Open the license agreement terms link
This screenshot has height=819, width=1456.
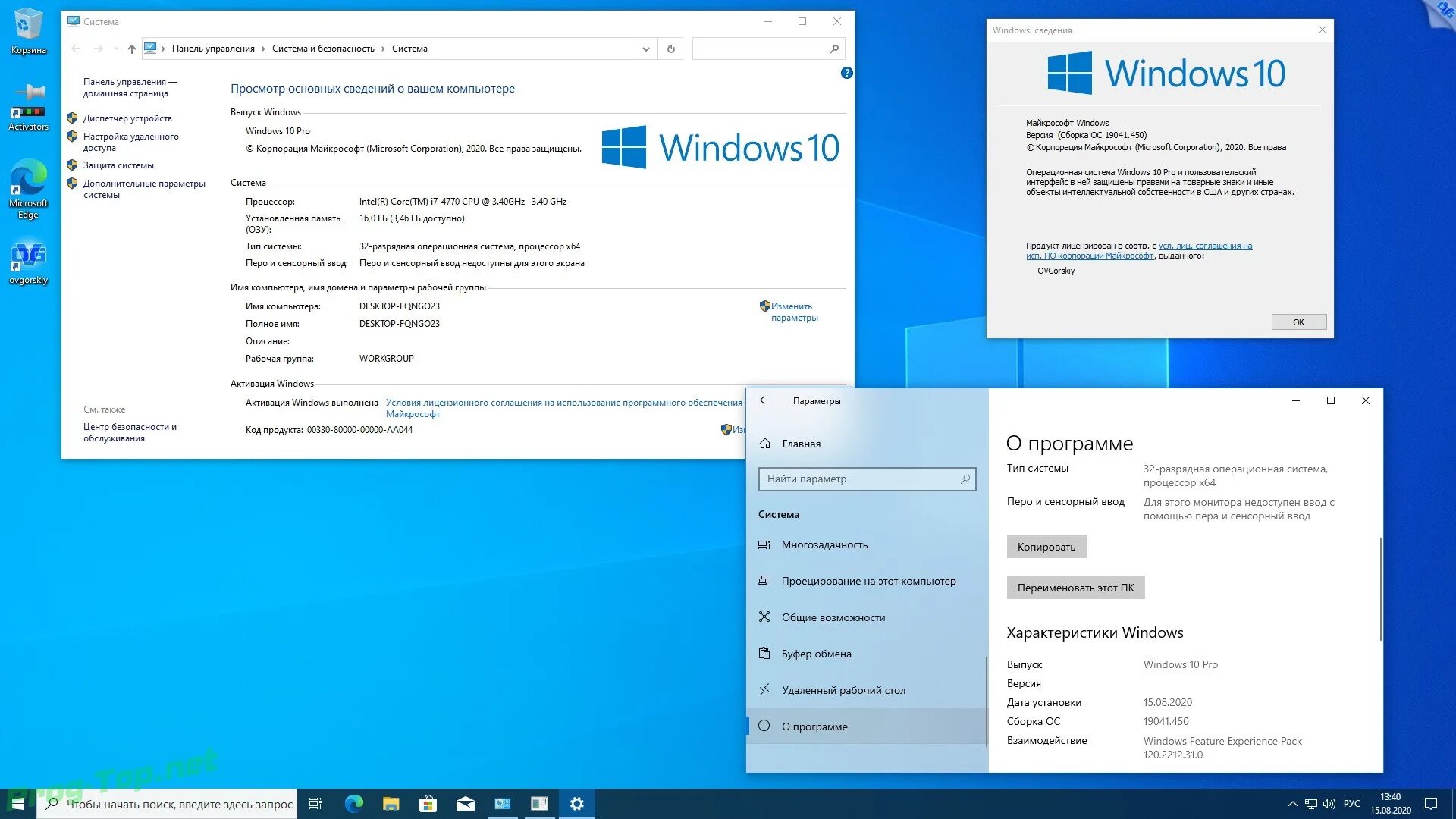pos(563,408)
